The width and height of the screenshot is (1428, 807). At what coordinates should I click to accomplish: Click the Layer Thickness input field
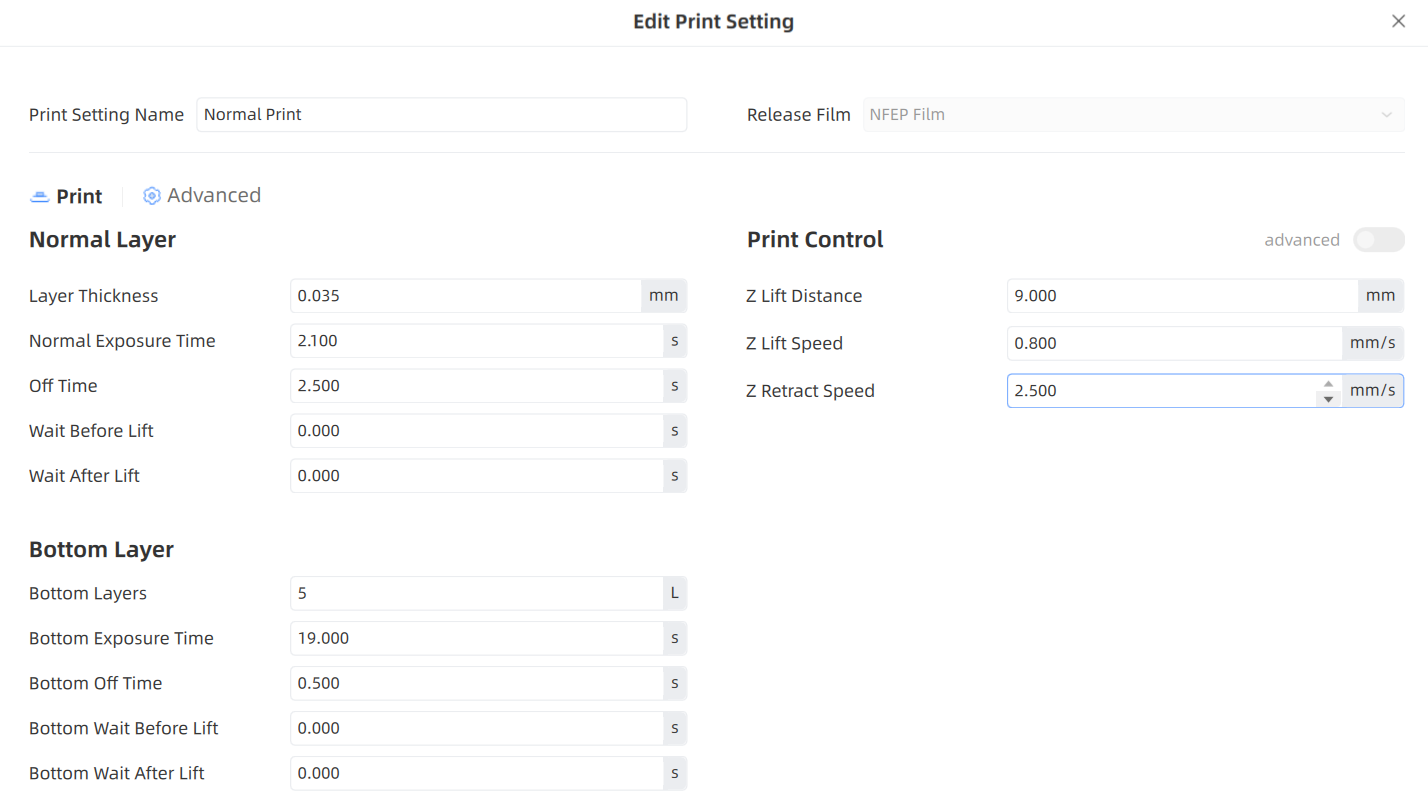click(466, 296)
